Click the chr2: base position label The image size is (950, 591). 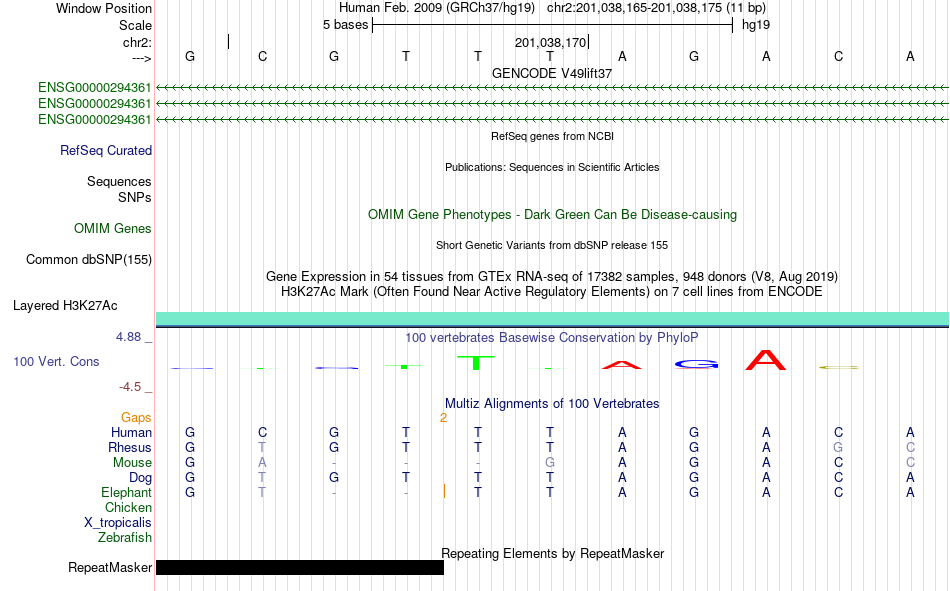(x=137, y=42)
